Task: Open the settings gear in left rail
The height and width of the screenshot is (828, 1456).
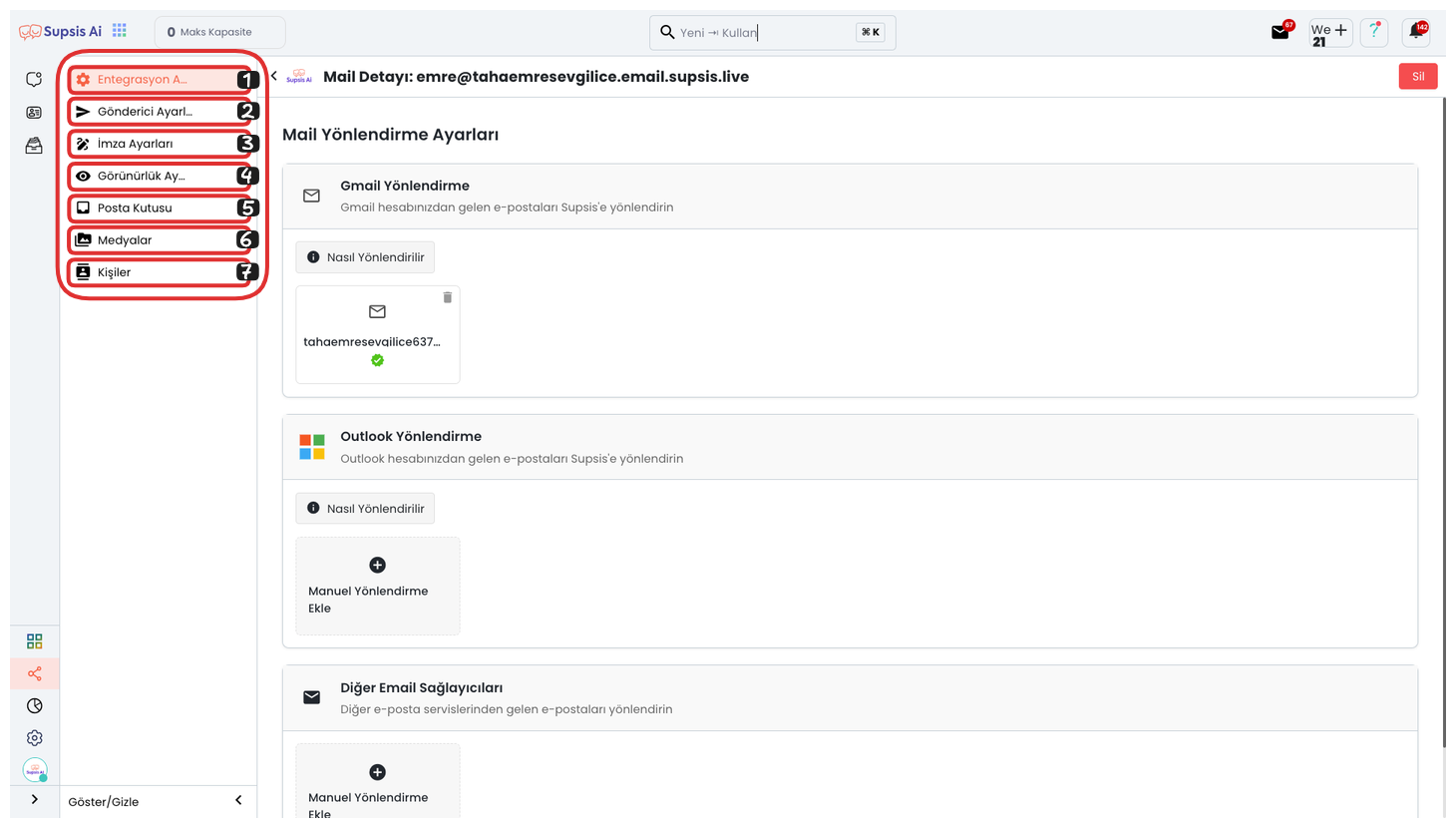Action: [x=35, y=738]
